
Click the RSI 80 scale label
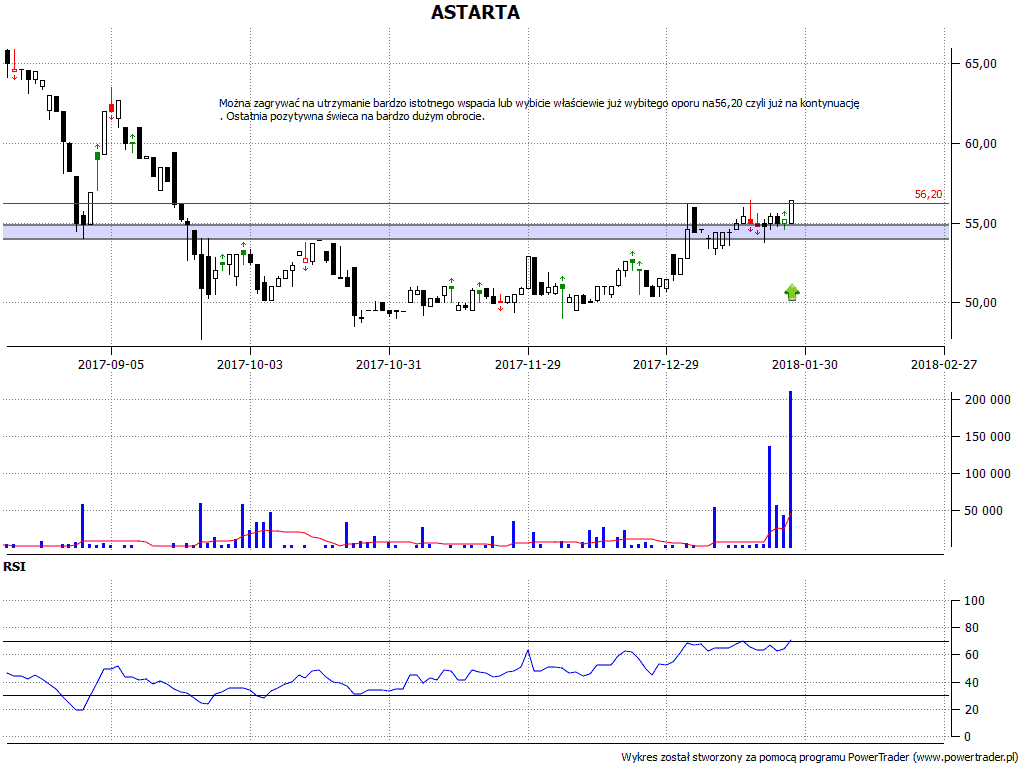click(x=972, y=628)
